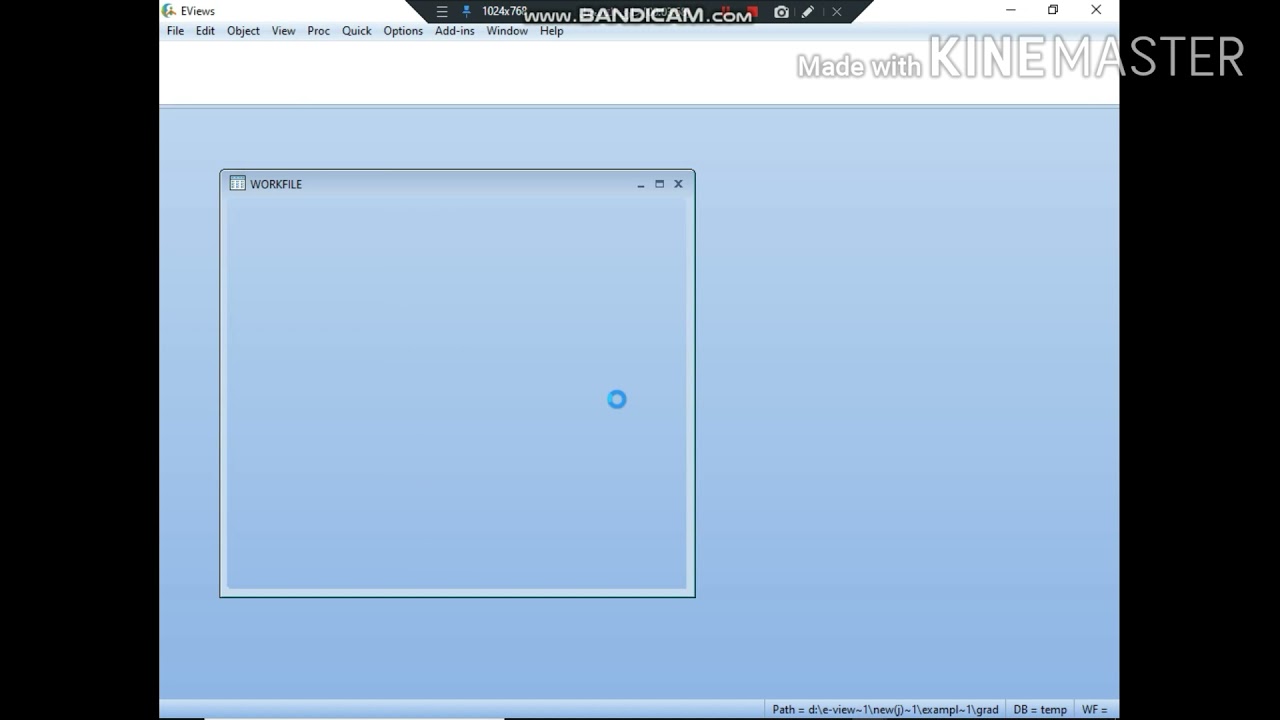This screenshot has width=1280, height=720.
Task: Close the WORKFILE window
Action: pyautogui.click(x=678, y=184)
